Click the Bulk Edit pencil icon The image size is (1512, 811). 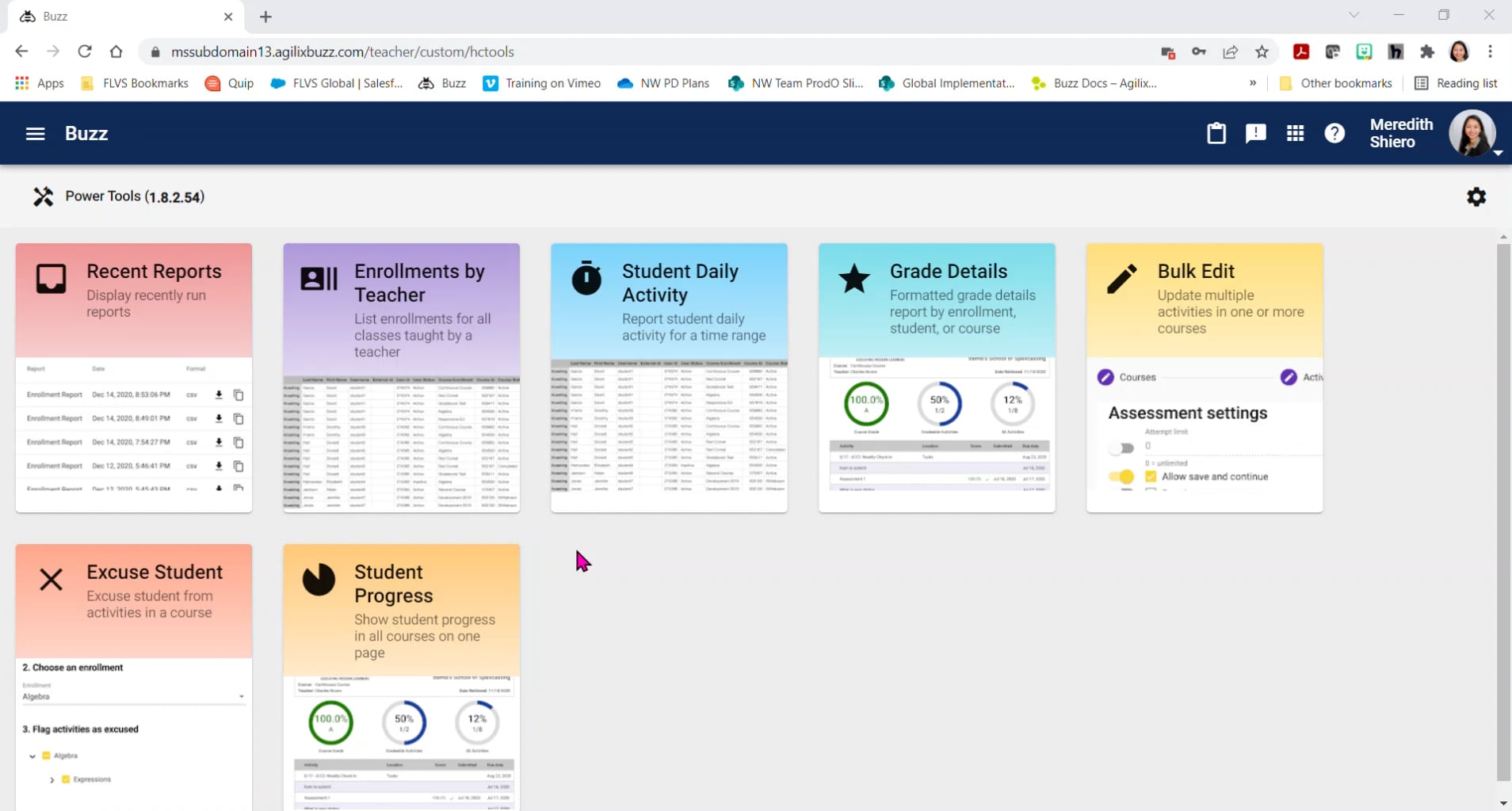(1121, 279)
